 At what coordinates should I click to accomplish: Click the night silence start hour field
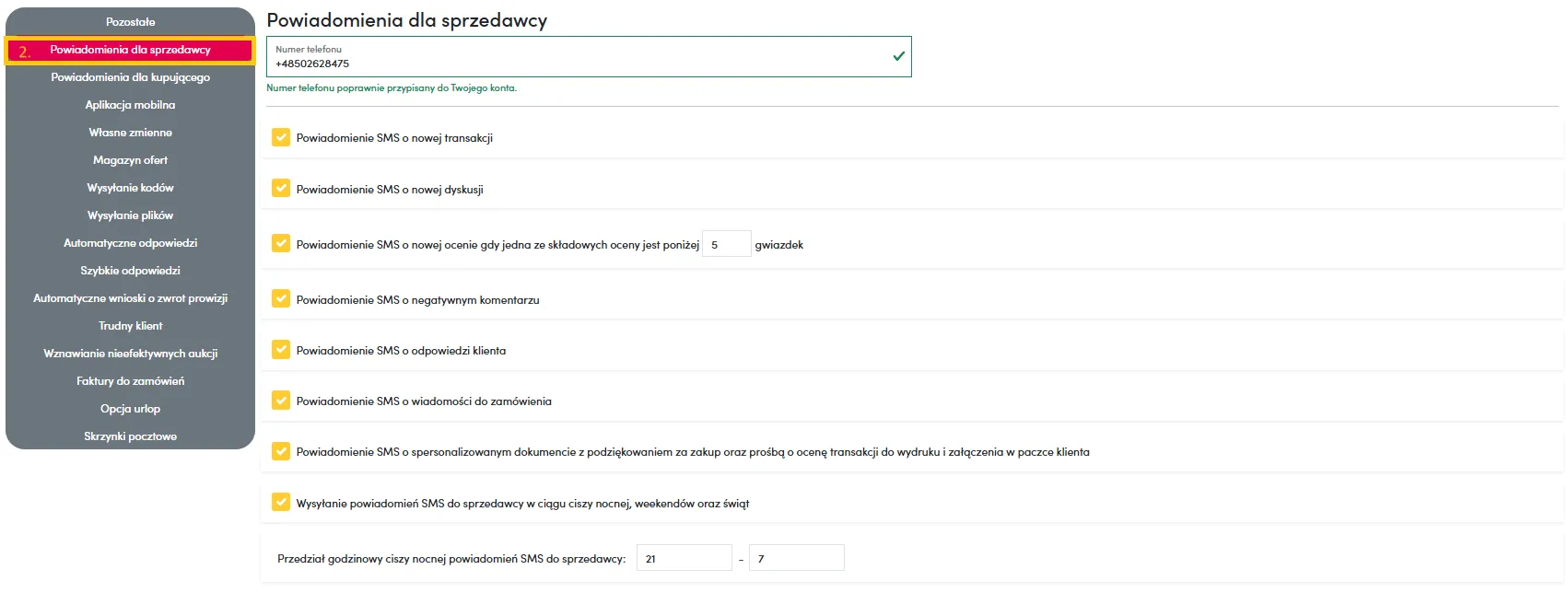pos(684,559)
